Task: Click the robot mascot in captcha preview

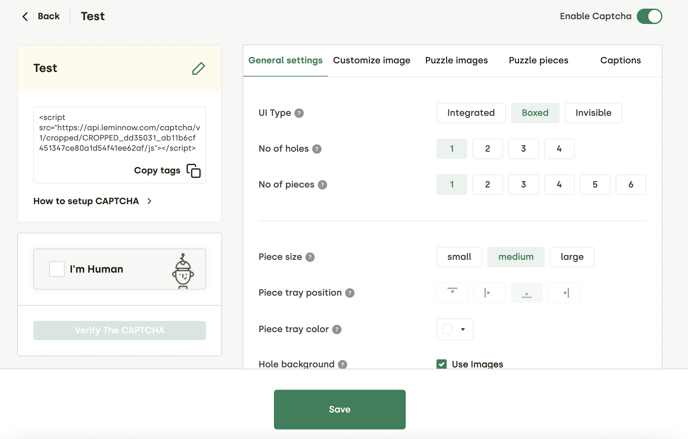Action: (183, 271)
